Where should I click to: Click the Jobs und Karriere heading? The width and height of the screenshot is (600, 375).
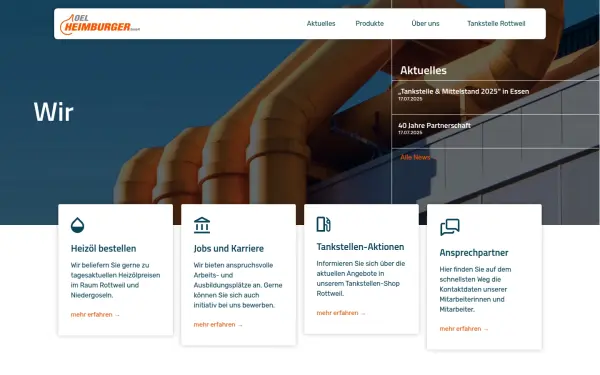pos(228,249)
